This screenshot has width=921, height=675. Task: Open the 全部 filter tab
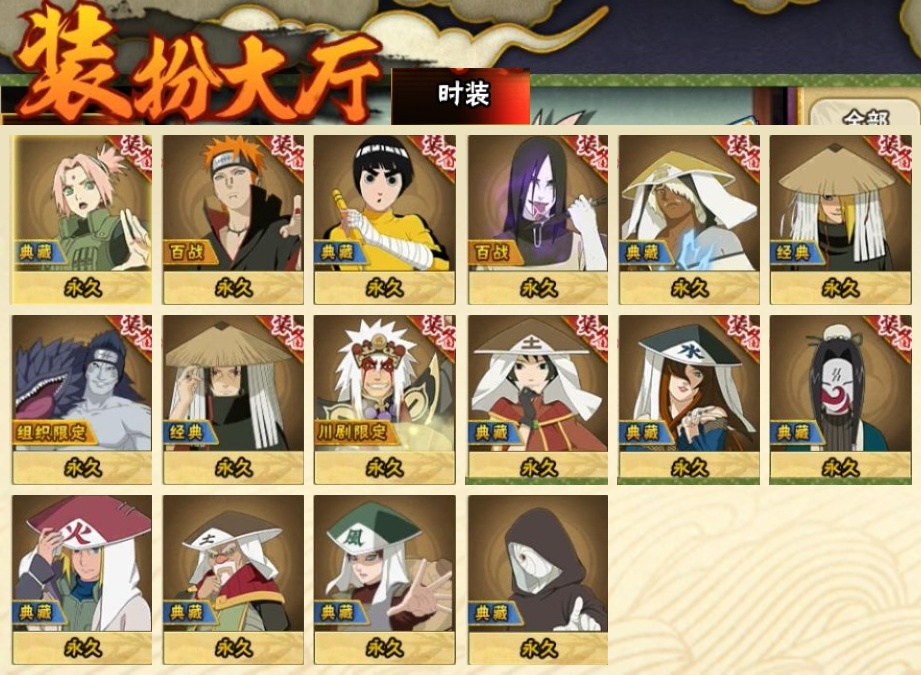point(863,115)
